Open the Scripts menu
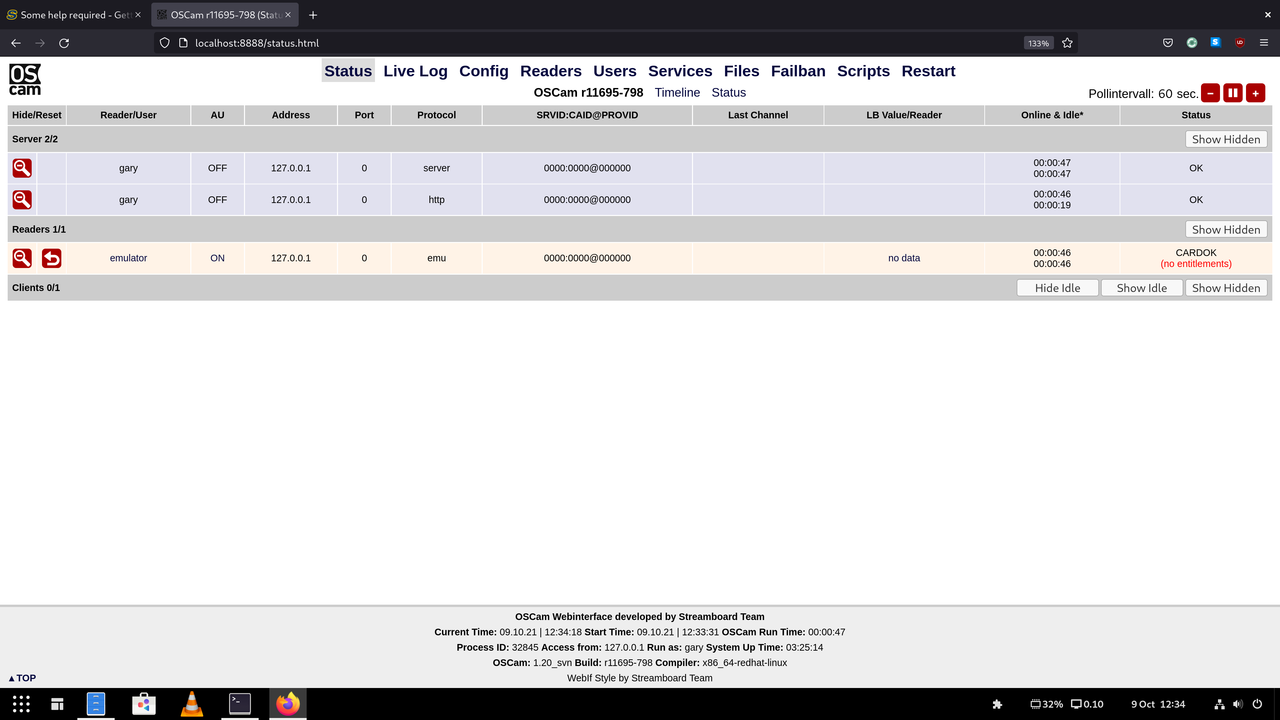The image size is (1280, 720). point(864,71)
